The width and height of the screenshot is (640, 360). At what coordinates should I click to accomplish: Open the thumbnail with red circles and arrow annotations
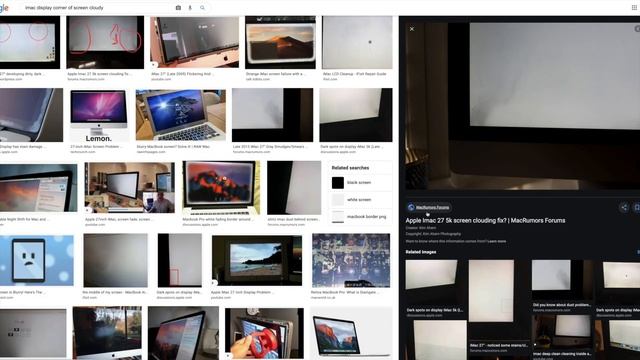[x=105, y=42]
